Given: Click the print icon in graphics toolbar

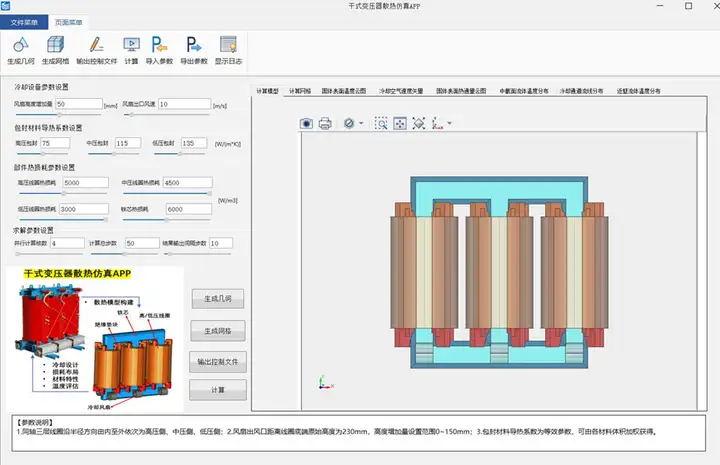Looking at the screenshot, I should (x=325, y=123).
